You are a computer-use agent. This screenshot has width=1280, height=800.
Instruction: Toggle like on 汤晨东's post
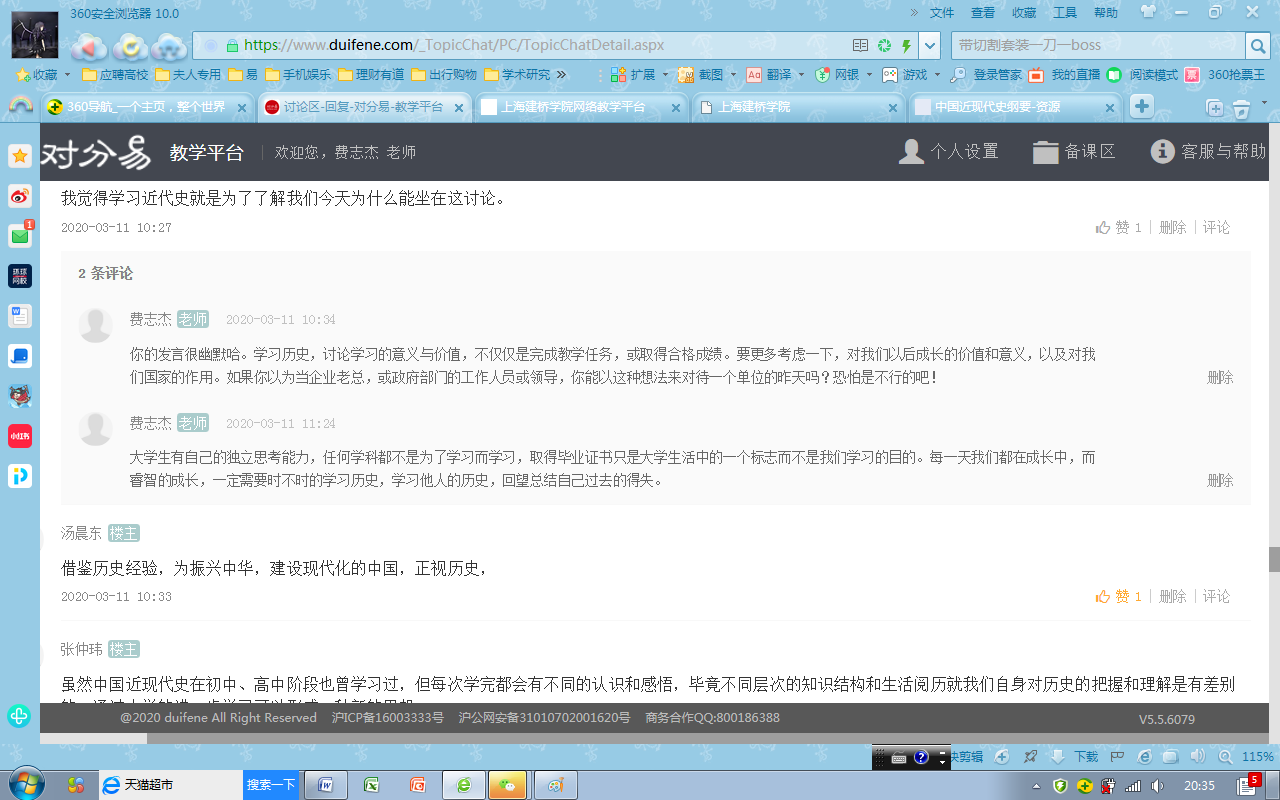pyautogui.click(x=1118, y=596)
